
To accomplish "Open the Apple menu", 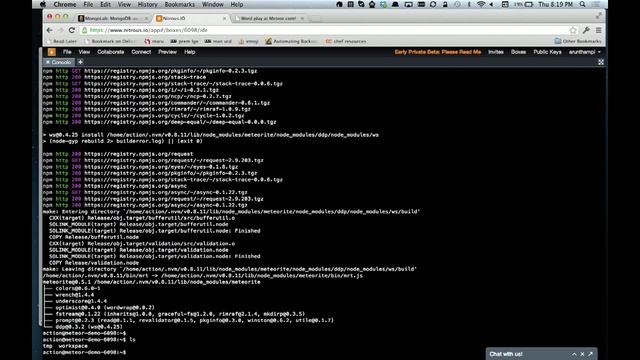I will point(43,4).
